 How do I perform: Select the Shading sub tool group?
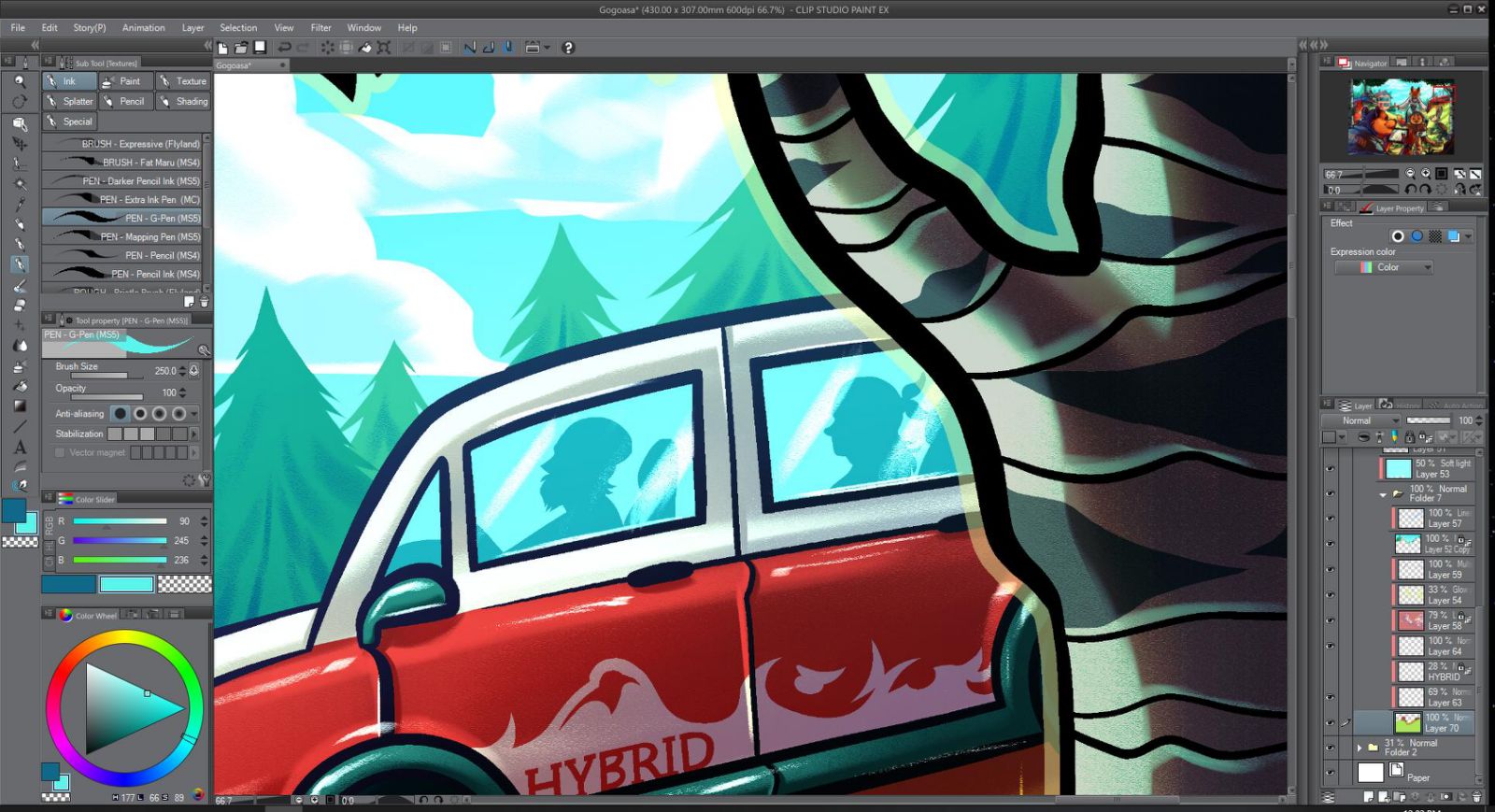[x=183, y=101]
